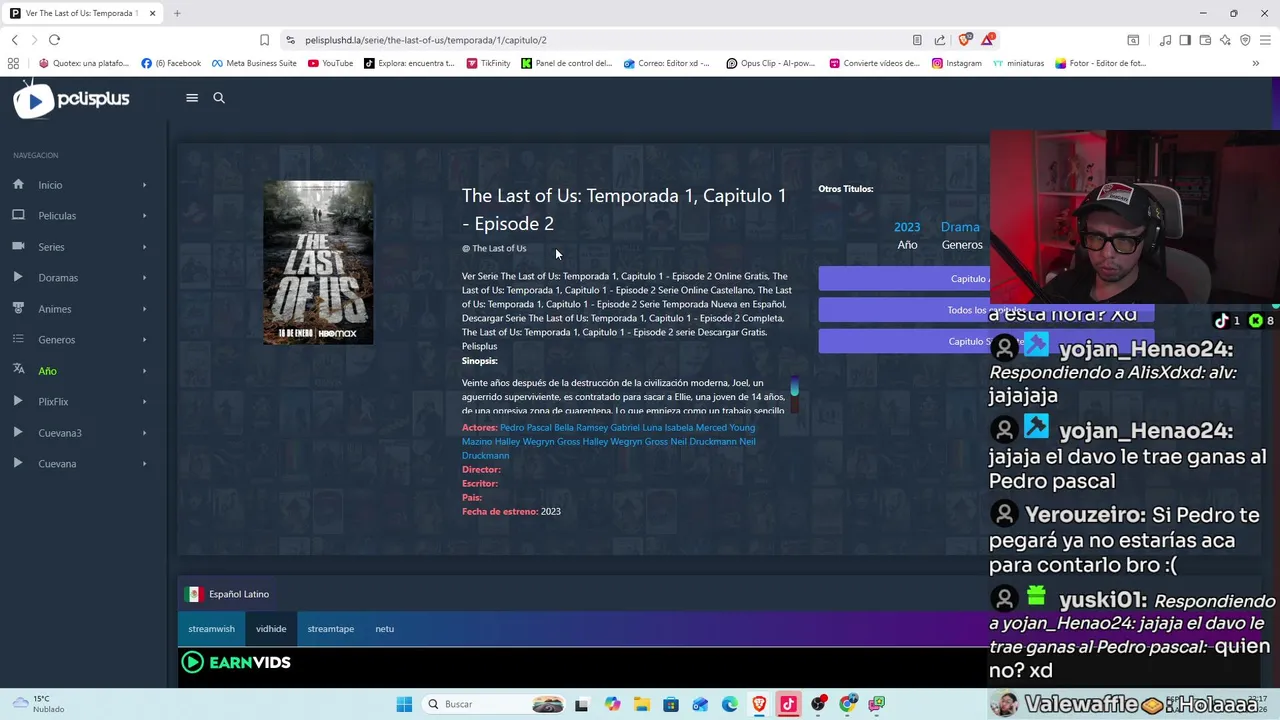Open the browser main menu icon
This screenshot has width=1280, height=720.
click(x=1265, y=40)
